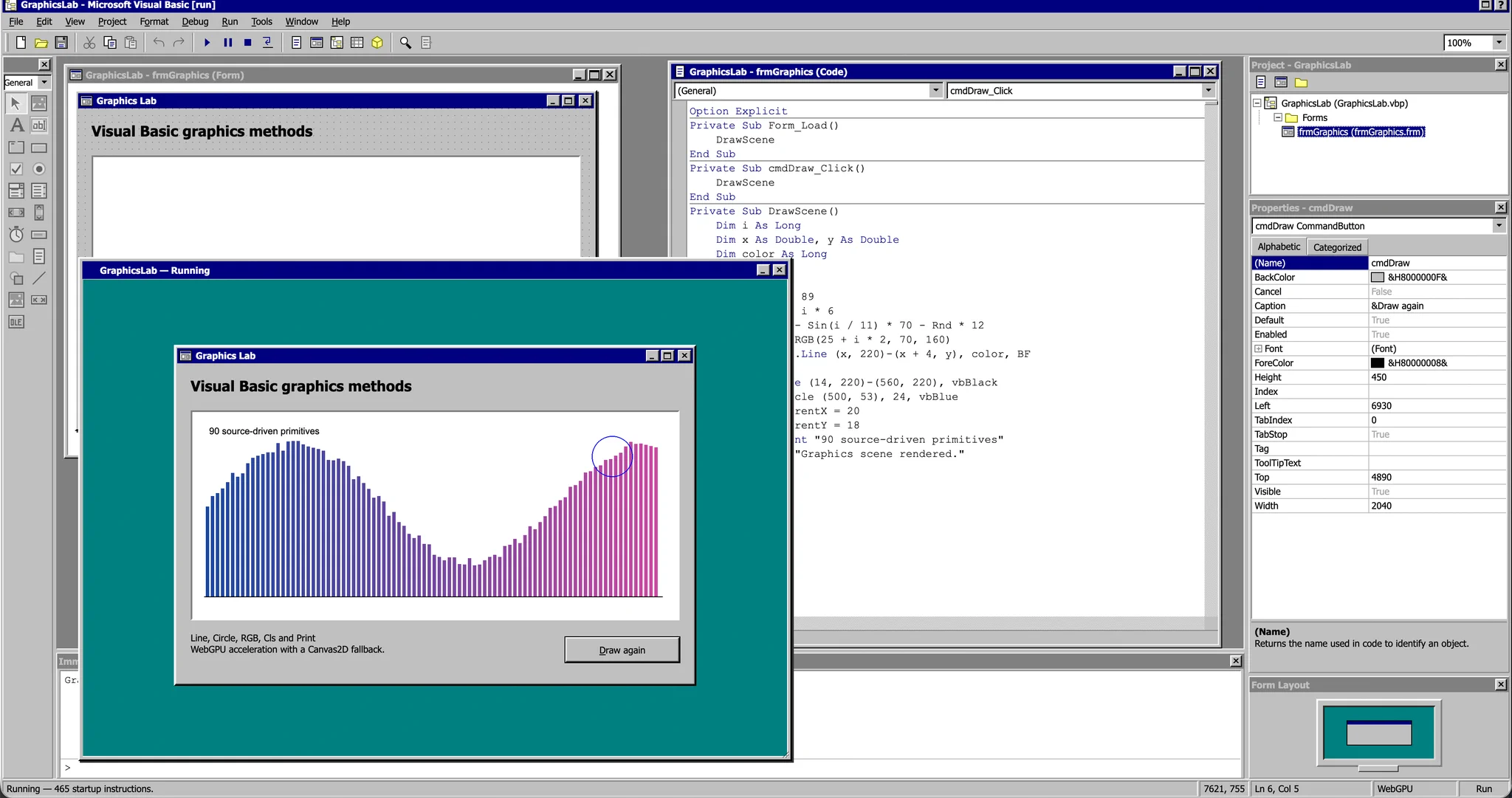The image size is (1512, 798).
Task: Click the Draw again button
Action: 622,650
